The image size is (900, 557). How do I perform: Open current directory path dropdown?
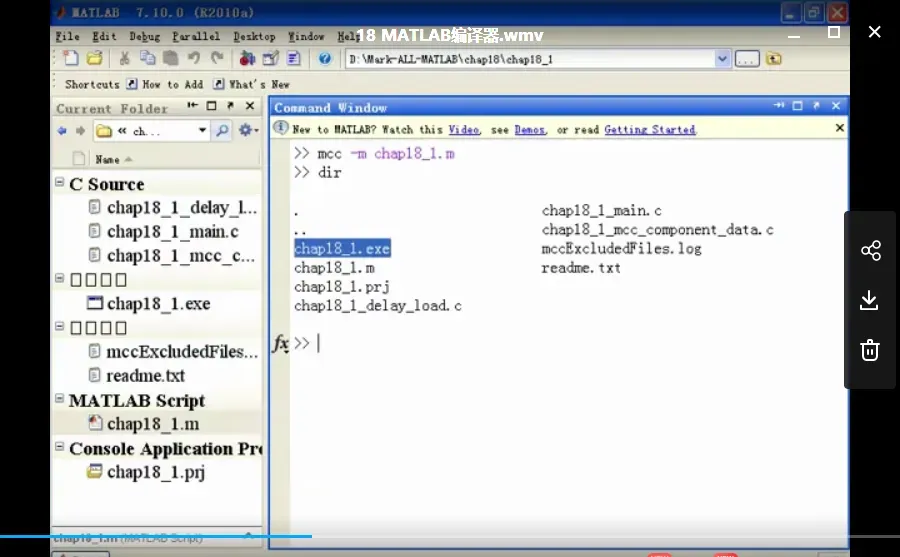tap(722, 59)
